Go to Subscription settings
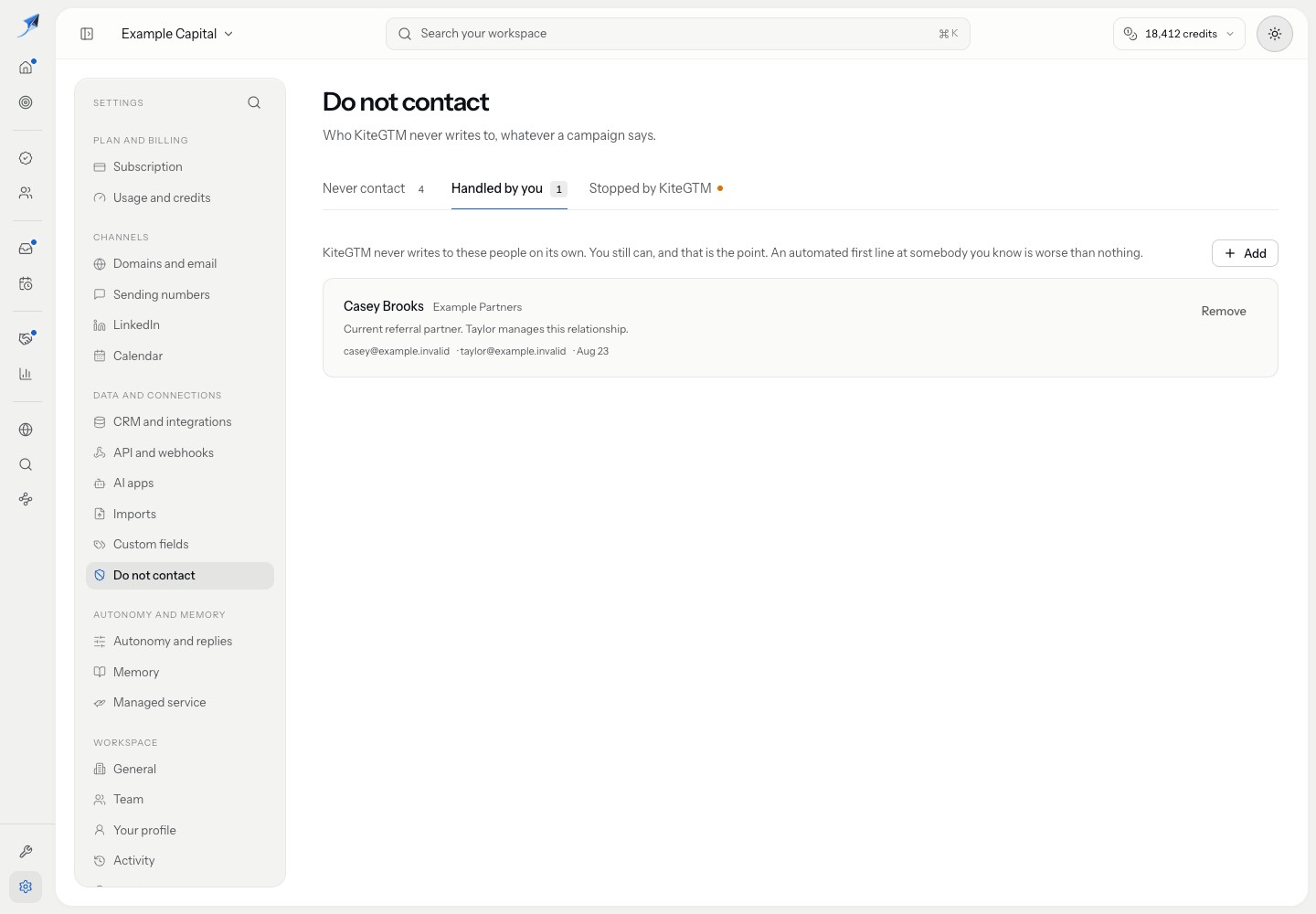The image size is (1316, 914). [x=180, y=167]
